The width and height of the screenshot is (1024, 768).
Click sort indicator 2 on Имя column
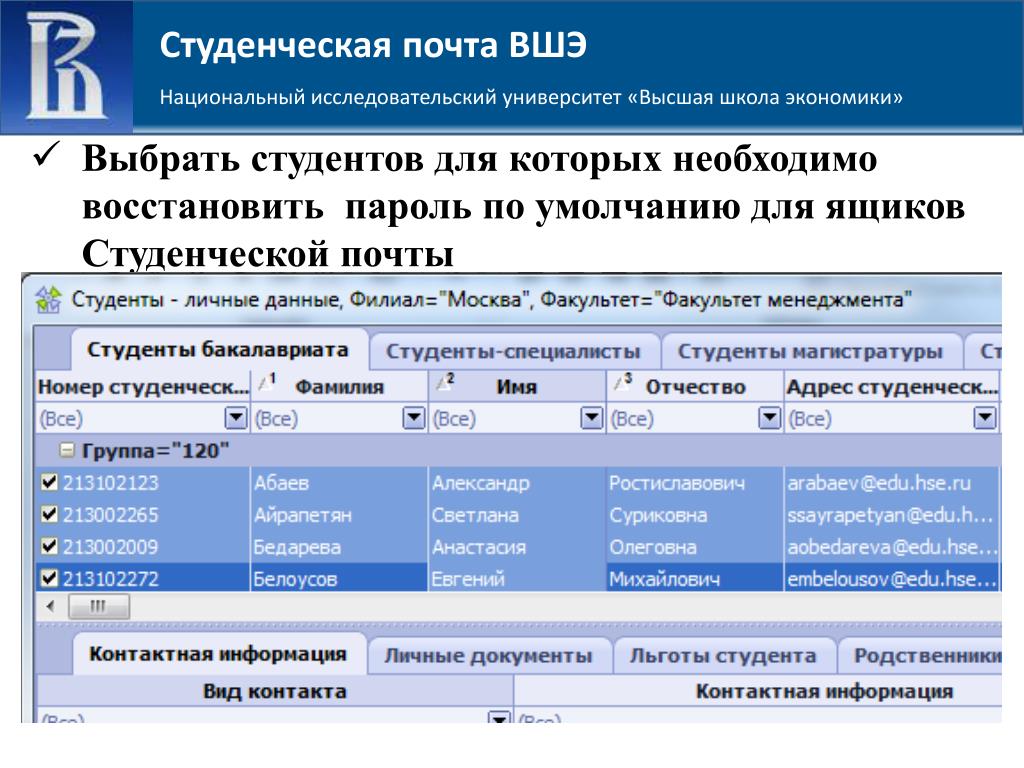(445, 382)
